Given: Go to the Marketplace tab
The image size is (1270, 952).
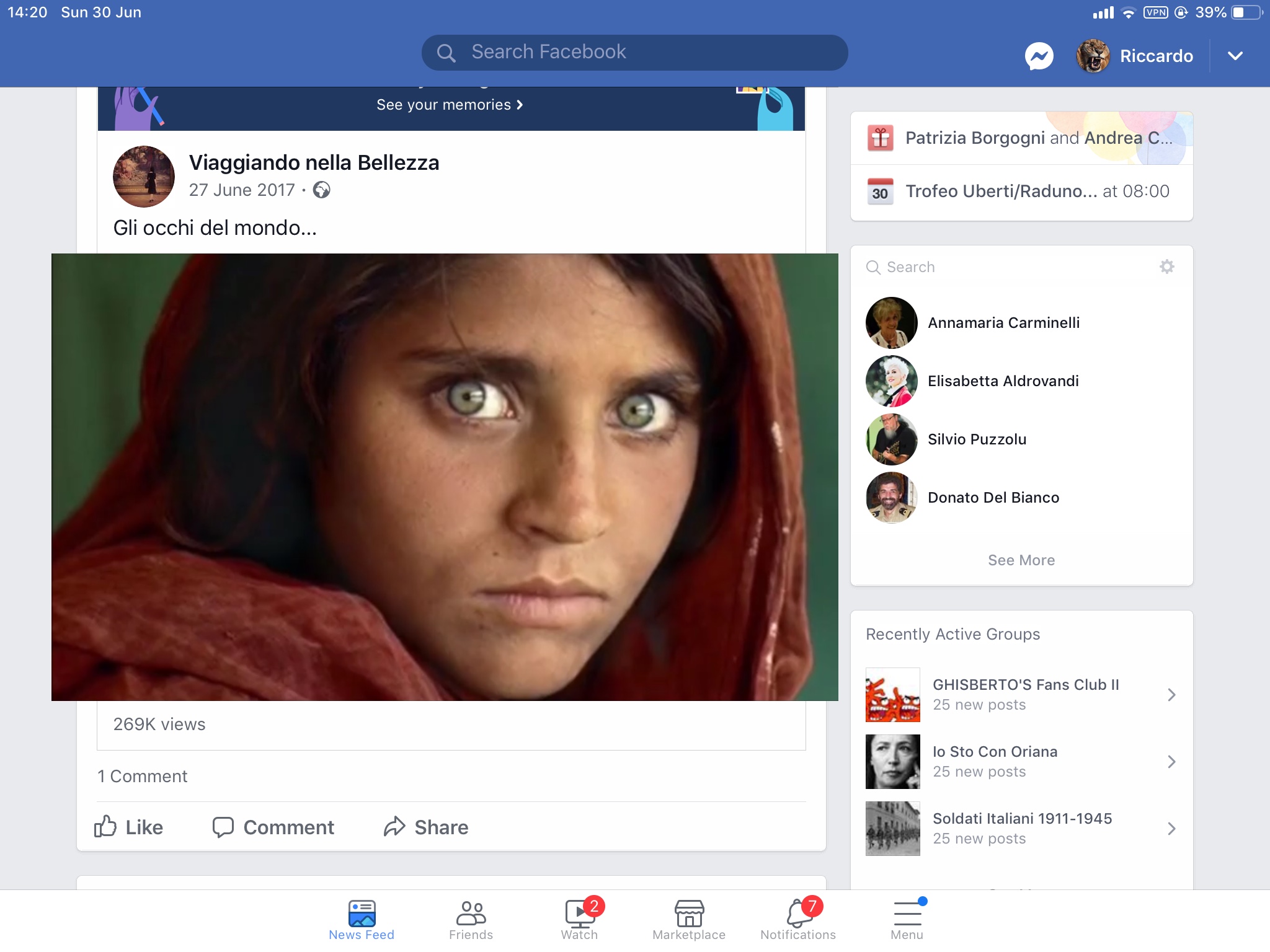Looking at the screenshot, I should (689, 920).
